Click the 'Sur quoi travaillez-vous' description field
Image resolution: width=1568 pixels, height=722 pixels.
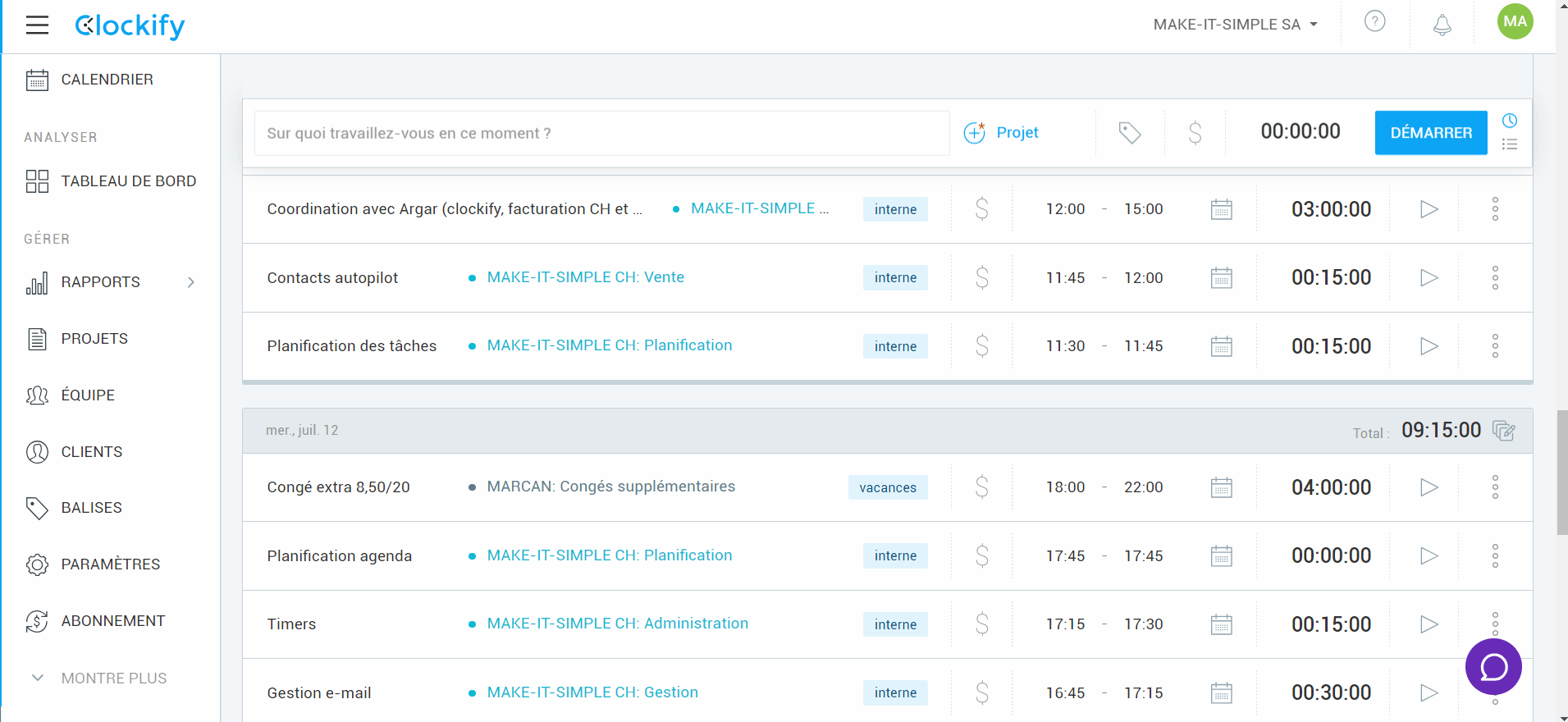point(601,133)
